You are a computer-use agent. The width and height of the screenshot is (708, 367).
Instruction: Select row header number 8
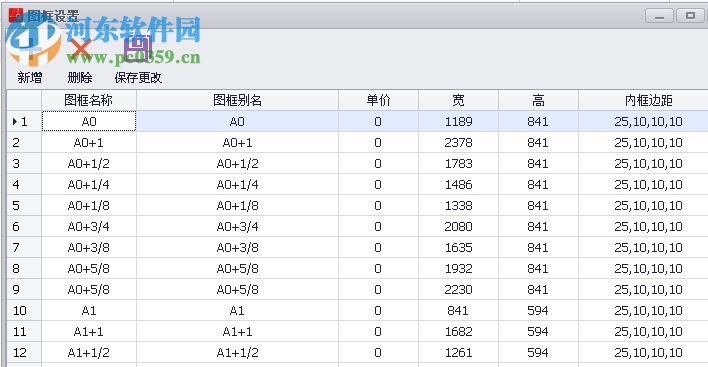pyautogui.click(x=24, y=269)
